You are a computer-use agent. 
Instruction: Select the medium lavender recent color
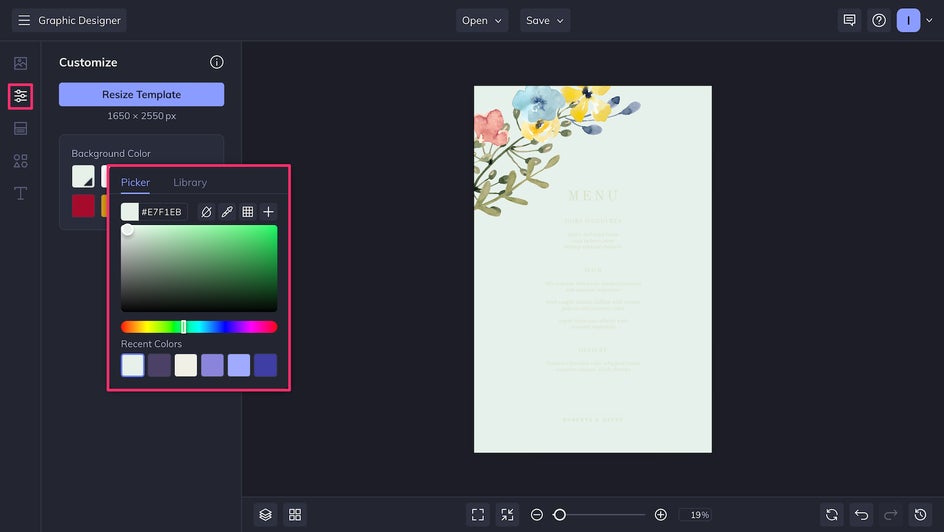[212, 365]
